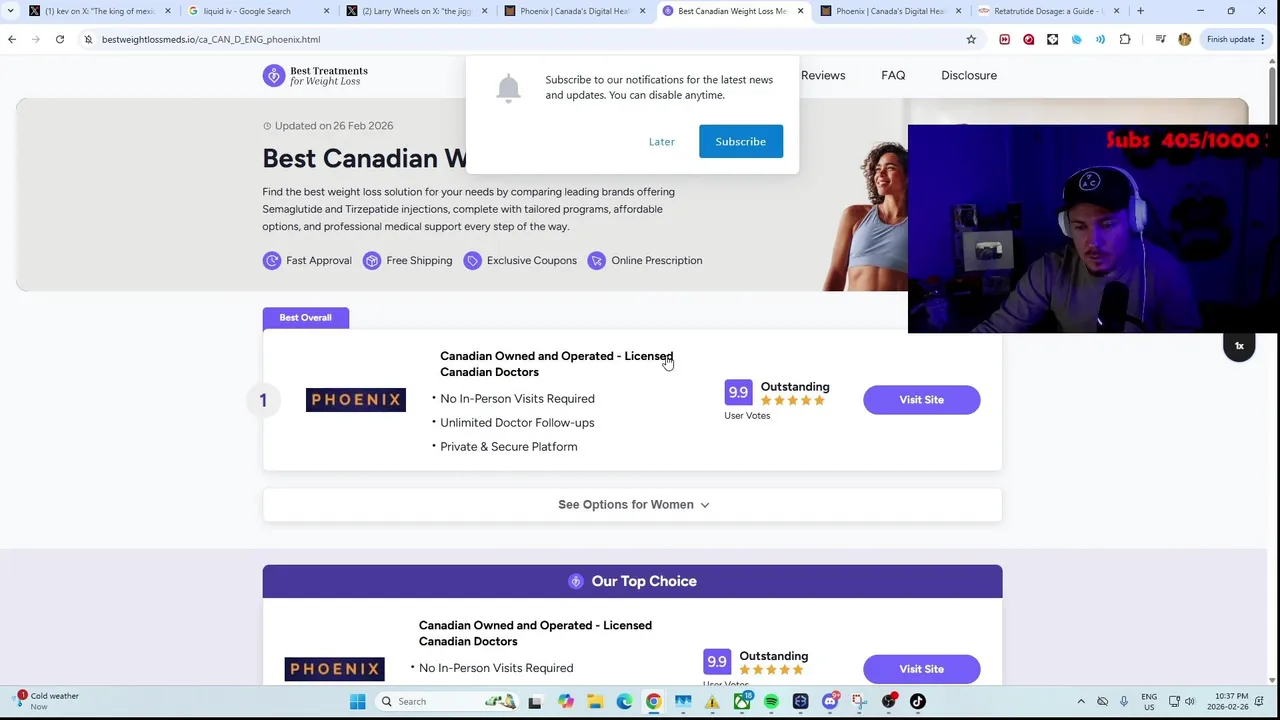Open the Copilot icon in the taskbar
Screen dimensions: 1280x720
point(566,701)
